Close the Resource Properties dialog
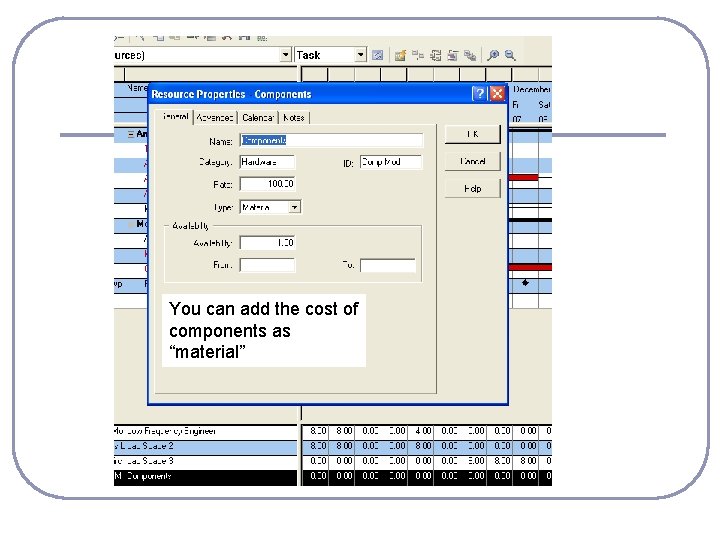720x540 pixels. pos(497,94)
